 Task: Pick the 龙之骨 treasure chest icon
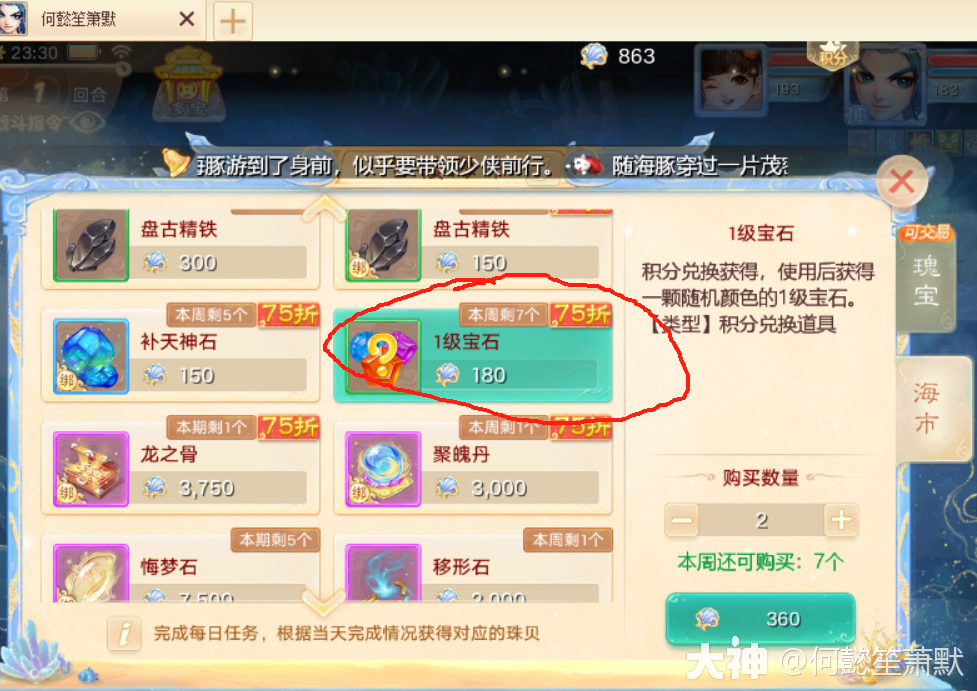(91, 469)
